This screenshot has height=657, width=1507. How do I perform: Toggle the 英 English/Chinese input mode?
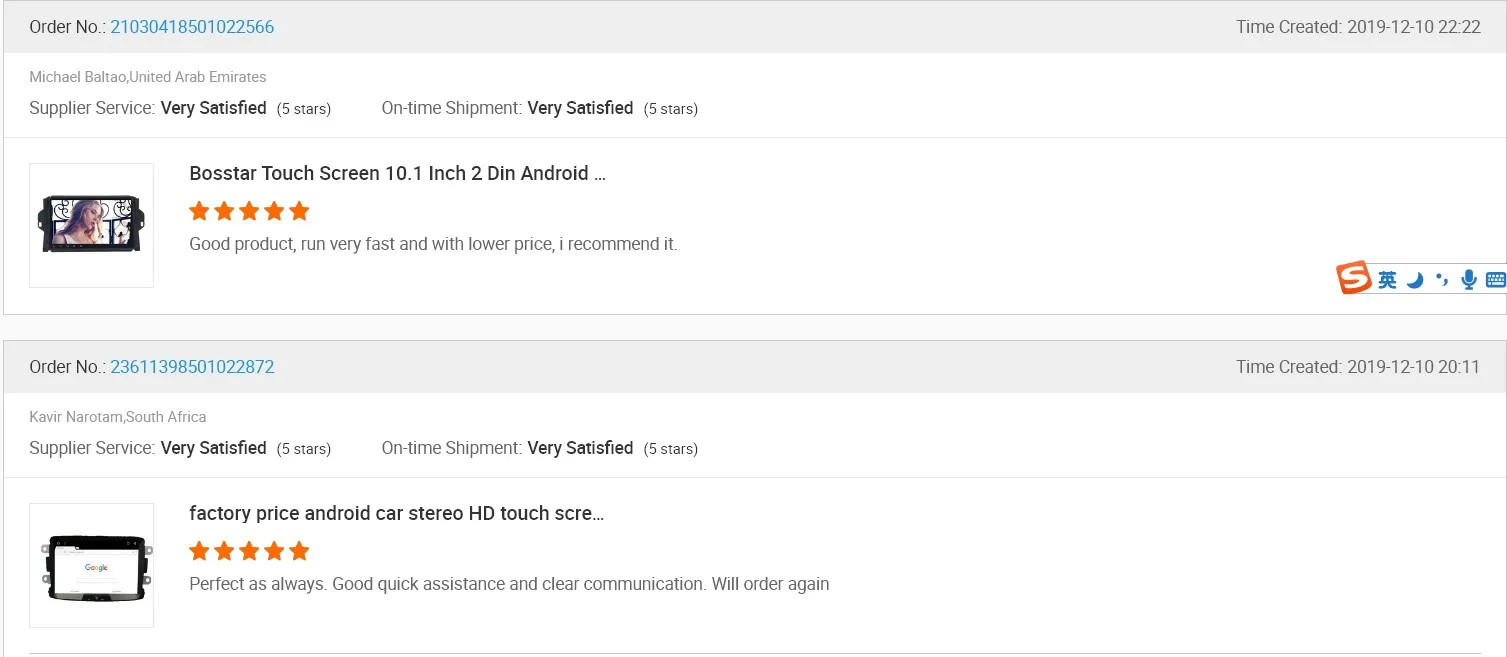1387,281
